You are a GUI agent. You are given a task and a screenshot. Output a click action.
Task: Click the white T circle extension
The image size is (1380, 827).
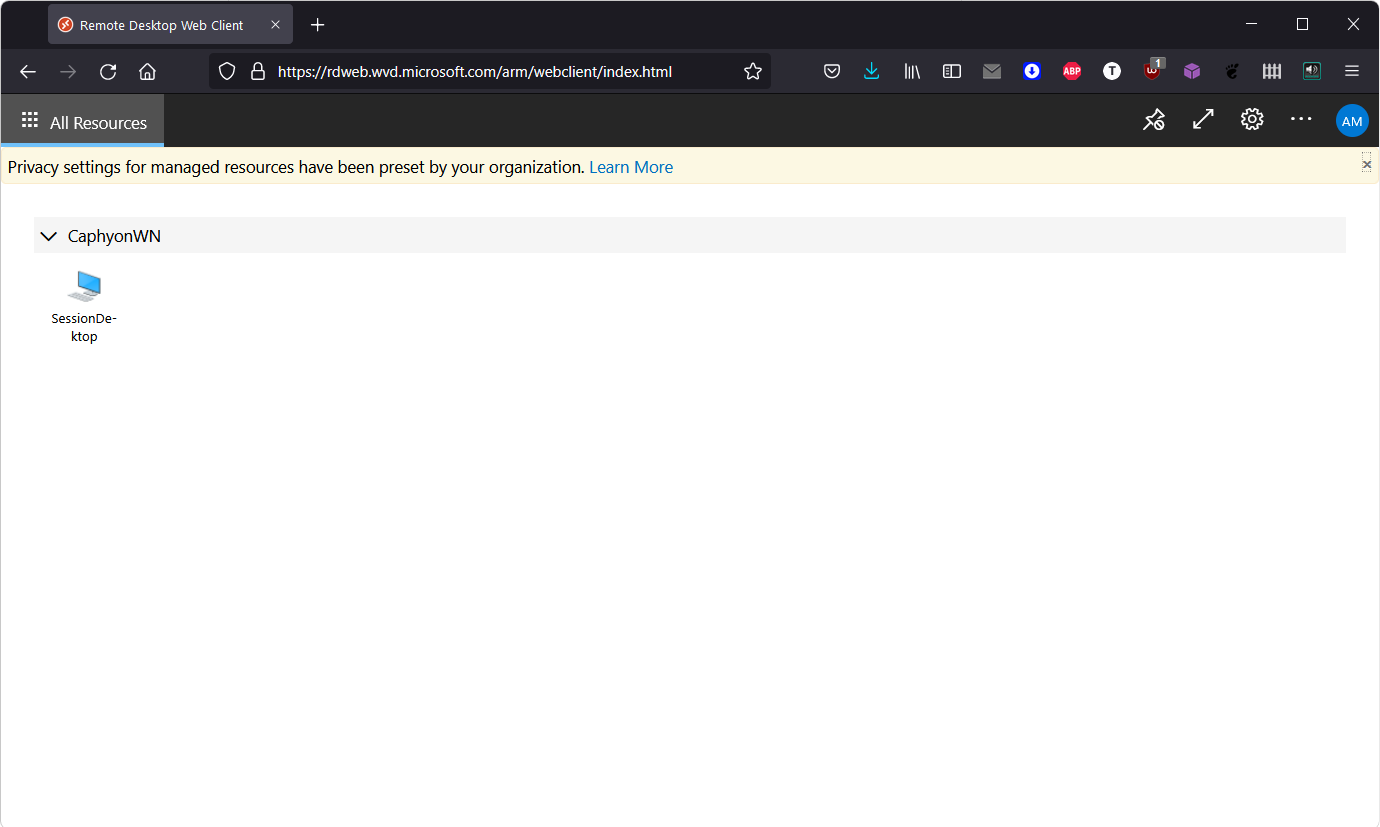[x=1112, y=71]
